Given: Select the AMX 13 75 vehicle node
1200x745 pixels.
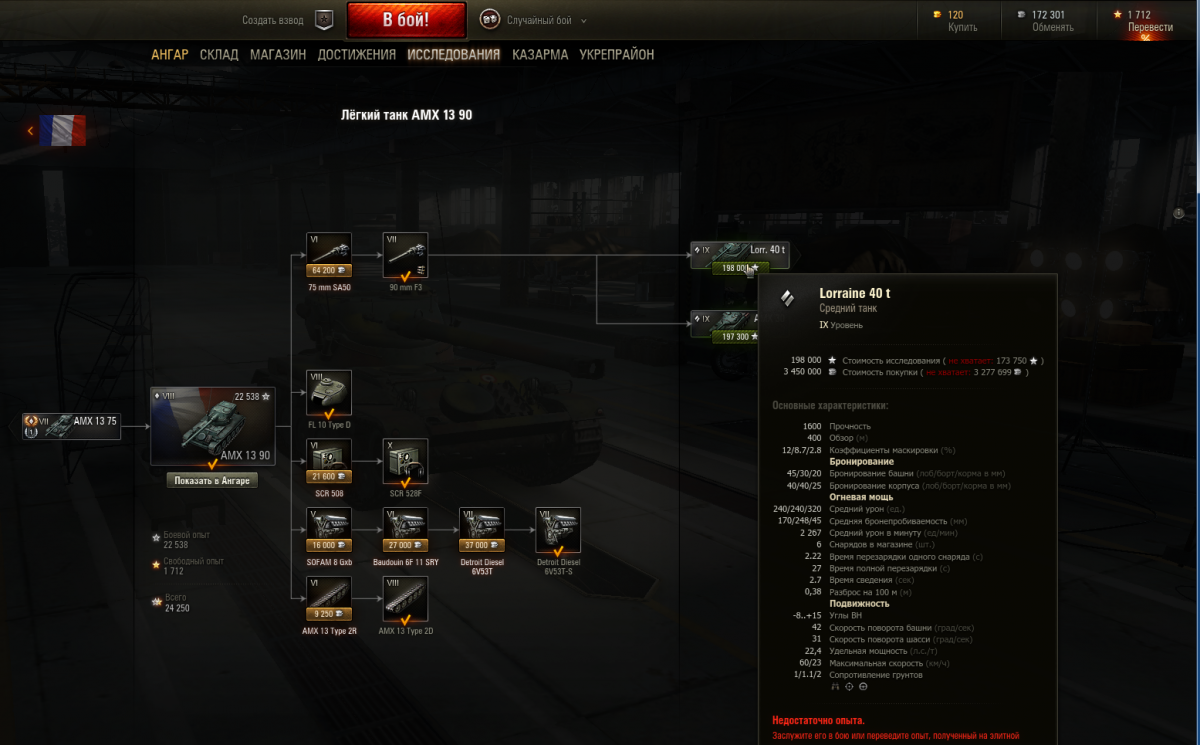Looking at the screenshot, I should (x=72, y=425).
